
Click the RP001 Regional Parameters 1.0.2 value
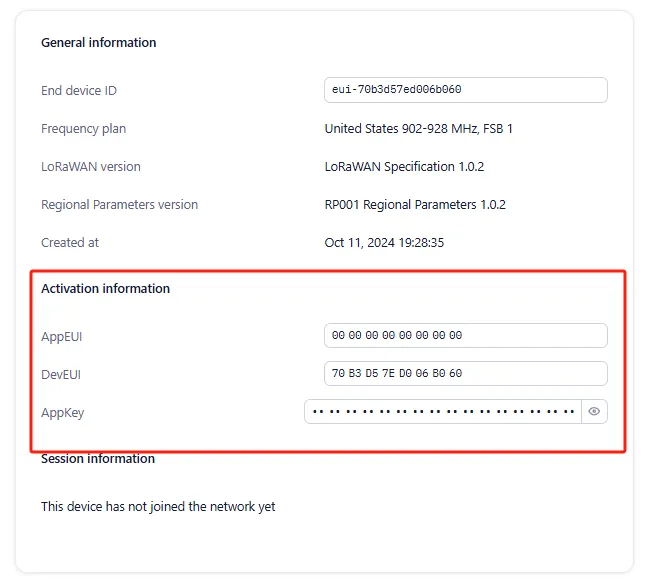416,205
